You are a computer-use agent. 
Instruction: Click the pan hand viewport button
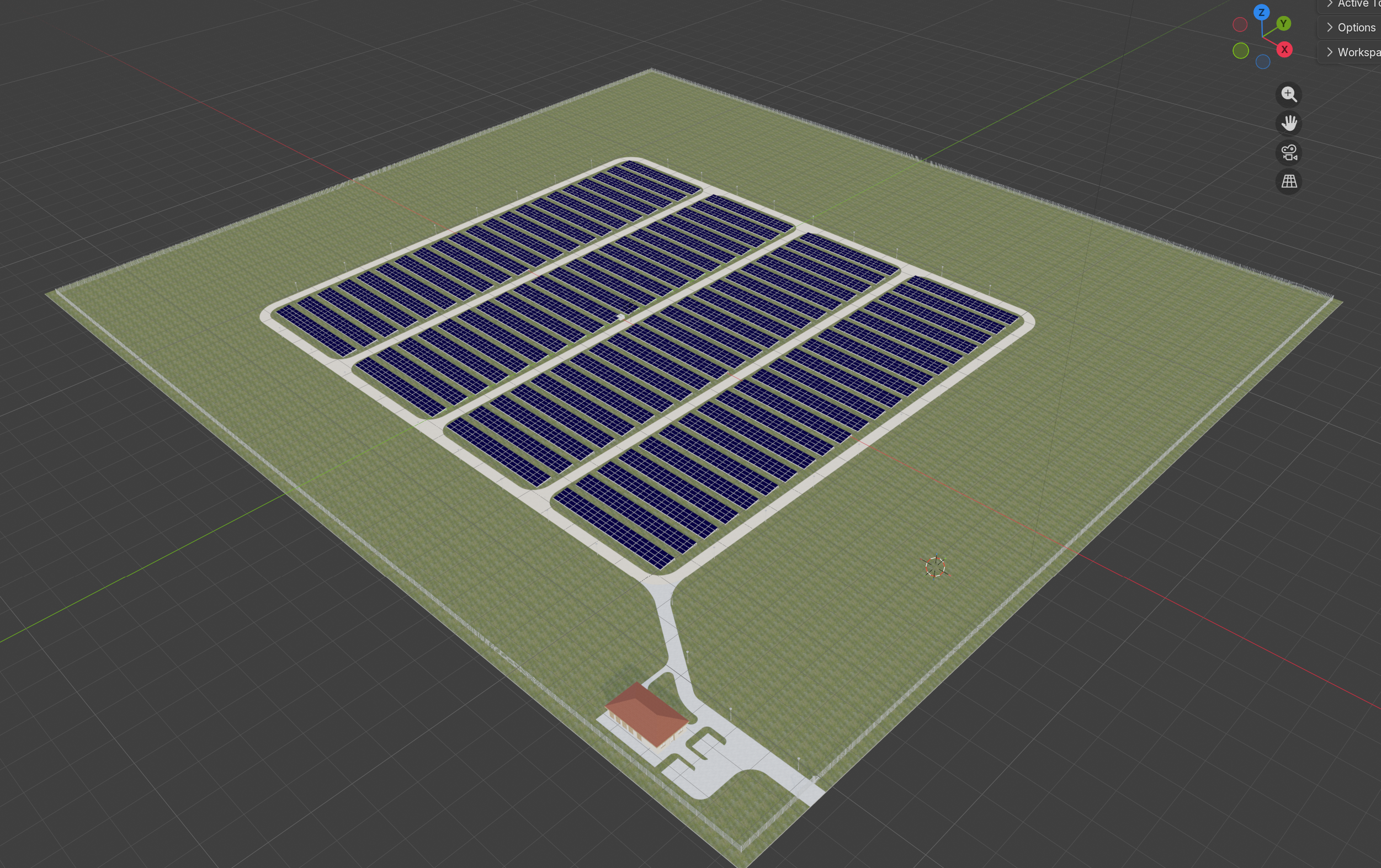1289,123
